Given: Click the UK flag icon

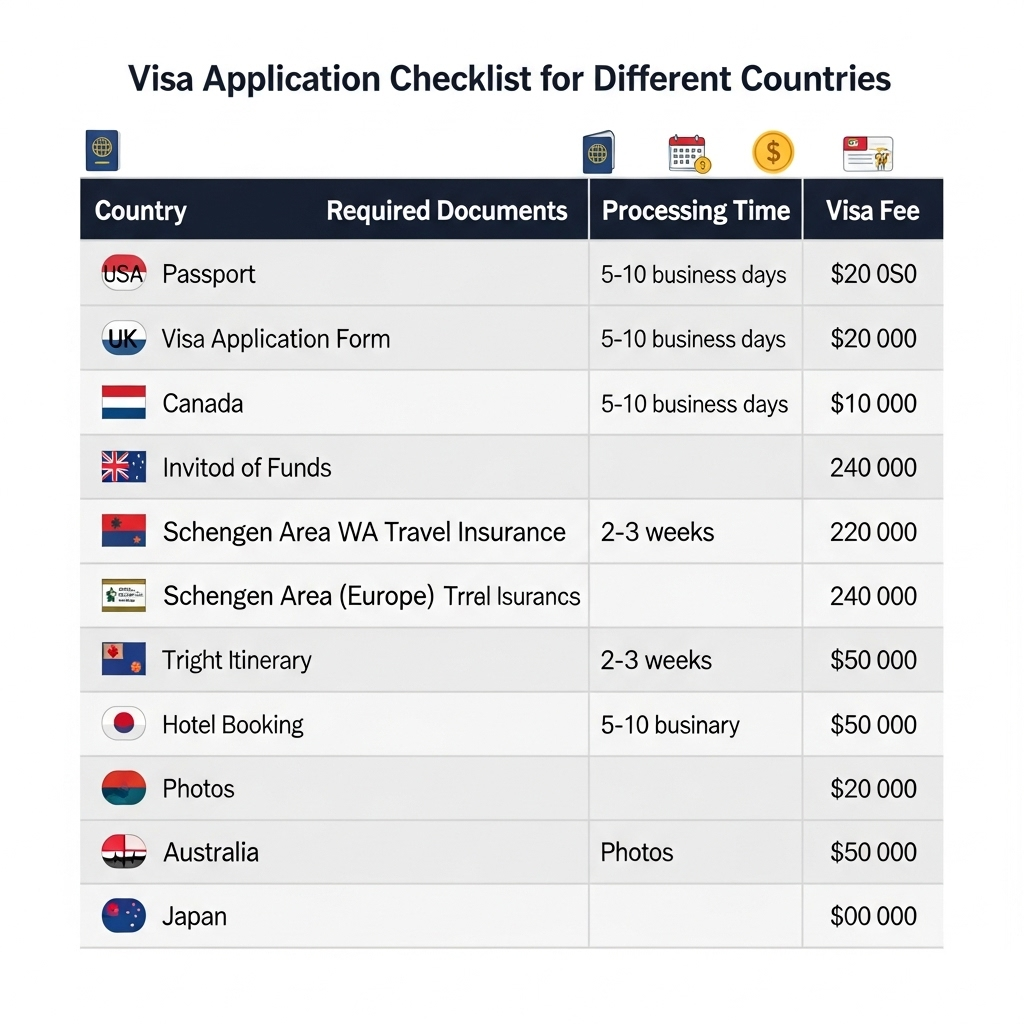Looking at the screenshot, I should tap(124, 339).
